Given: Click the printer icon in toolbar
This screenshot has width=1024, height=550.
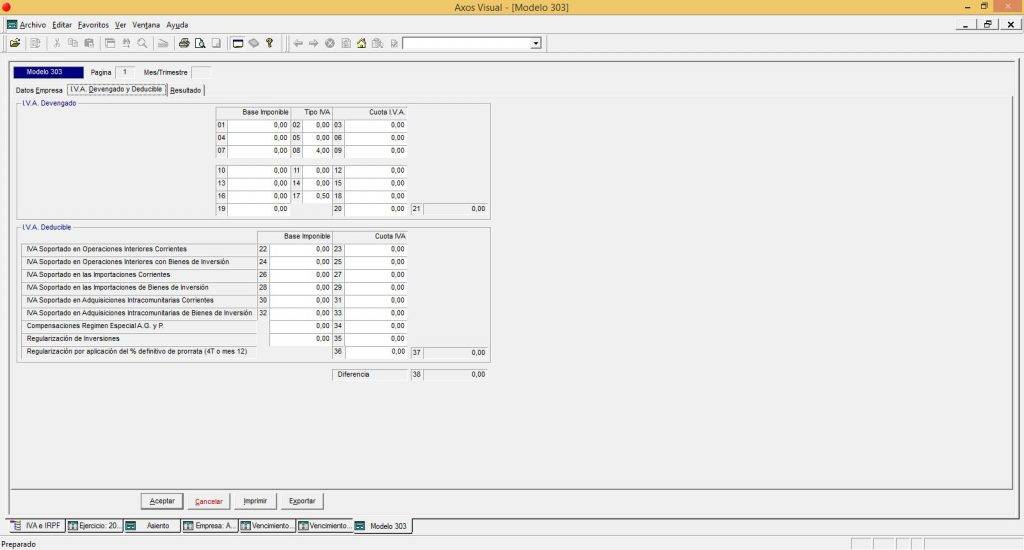Looking at the screenshot, I should click(184, 43).
